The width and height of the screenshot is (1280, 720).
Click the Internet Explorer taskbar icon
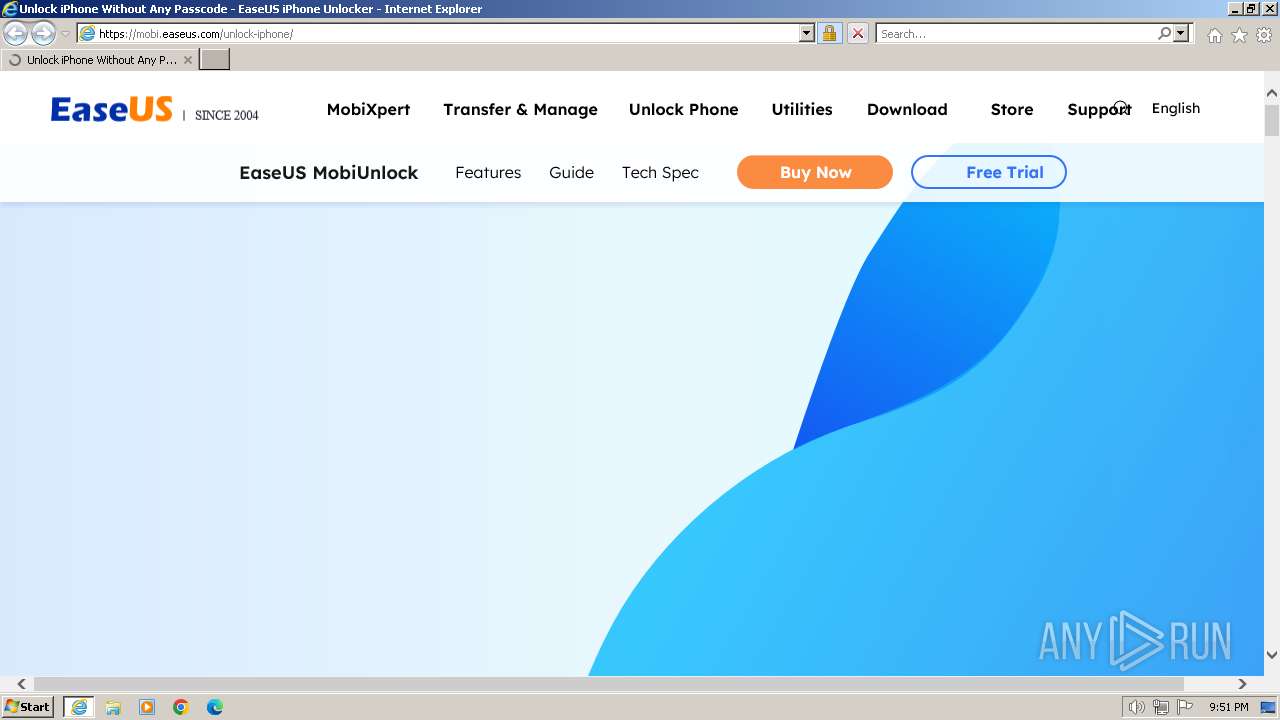[78, 707]
